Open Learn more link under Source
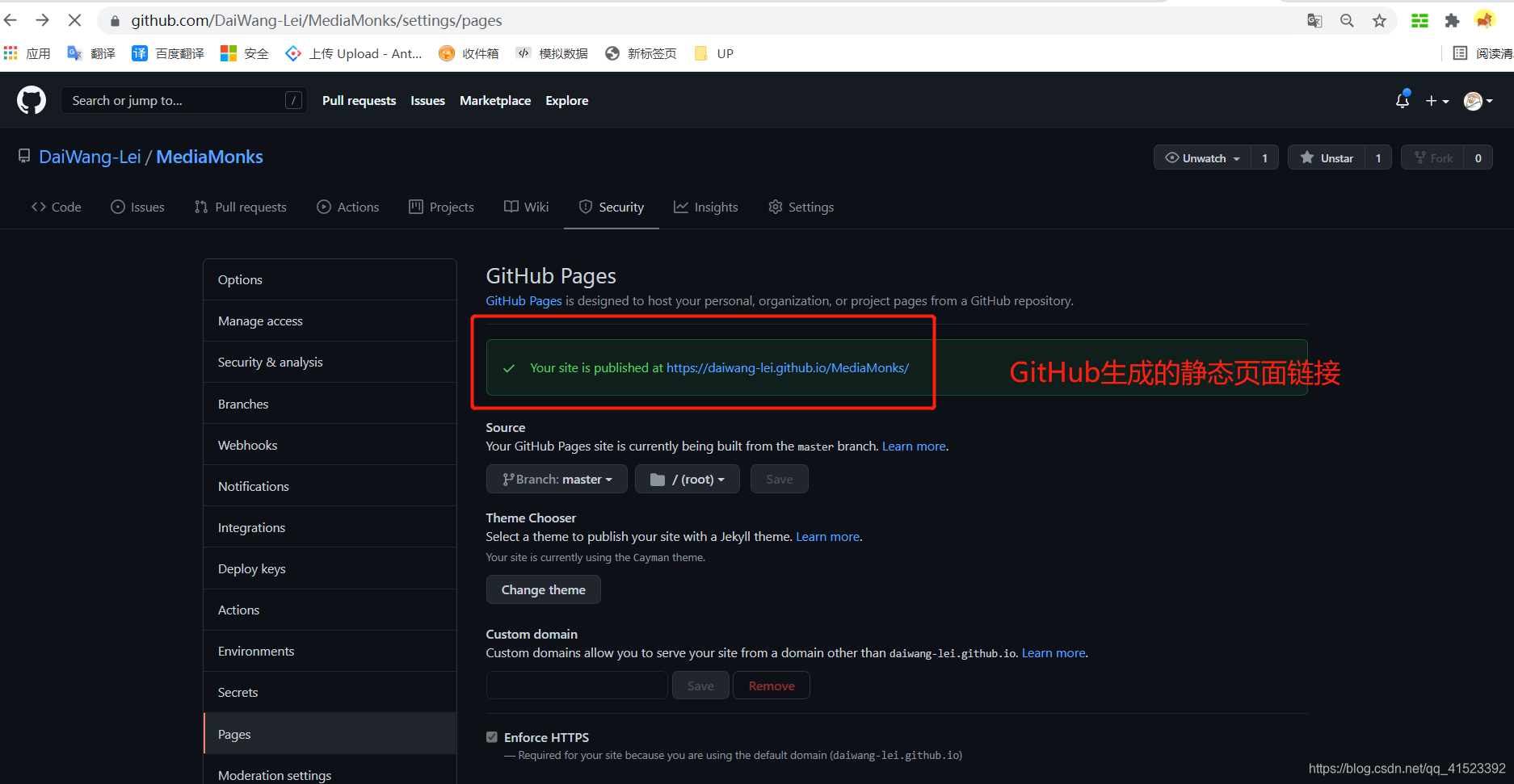1514x784 pixels. coord(914,447)
